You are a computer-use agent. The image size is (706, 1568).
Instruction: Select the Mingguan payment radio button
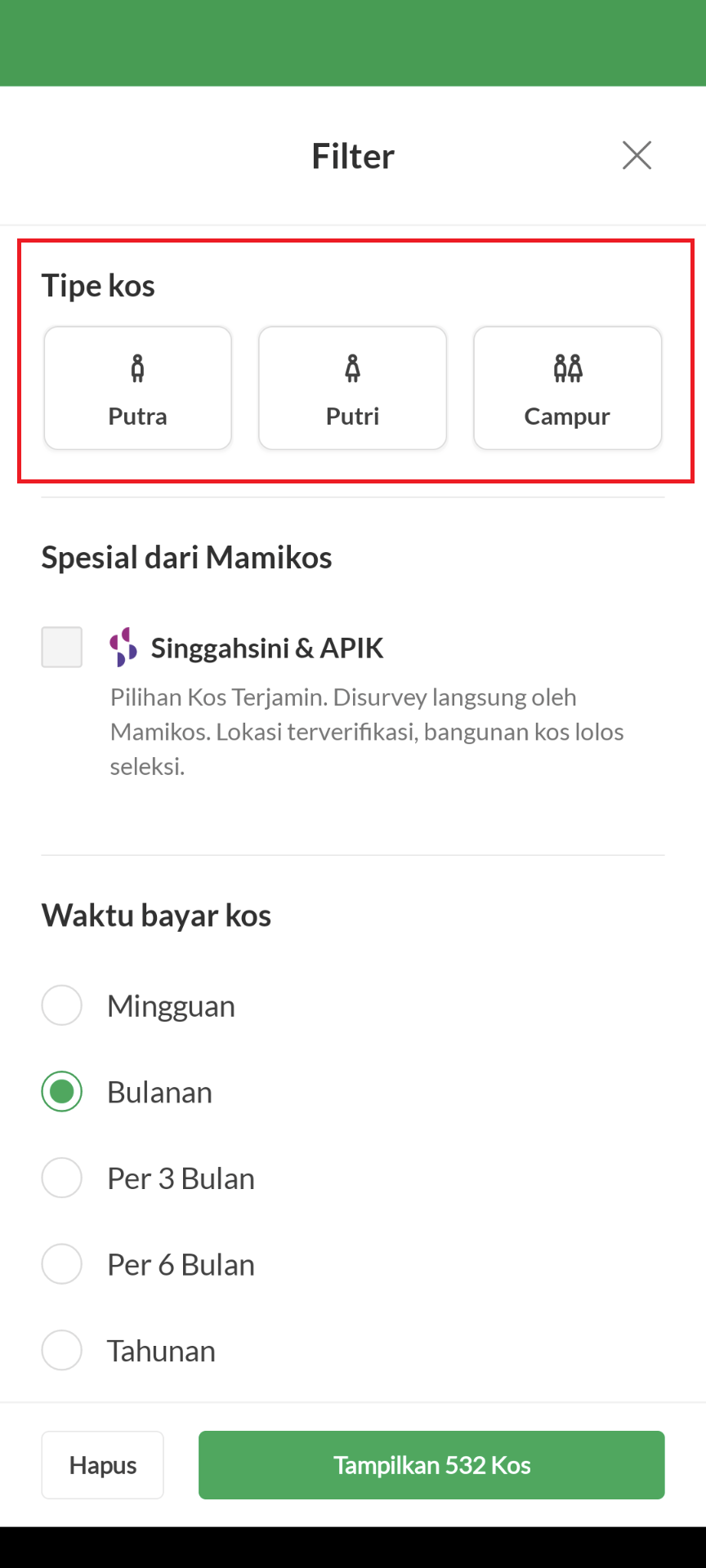click(62, 1005)
